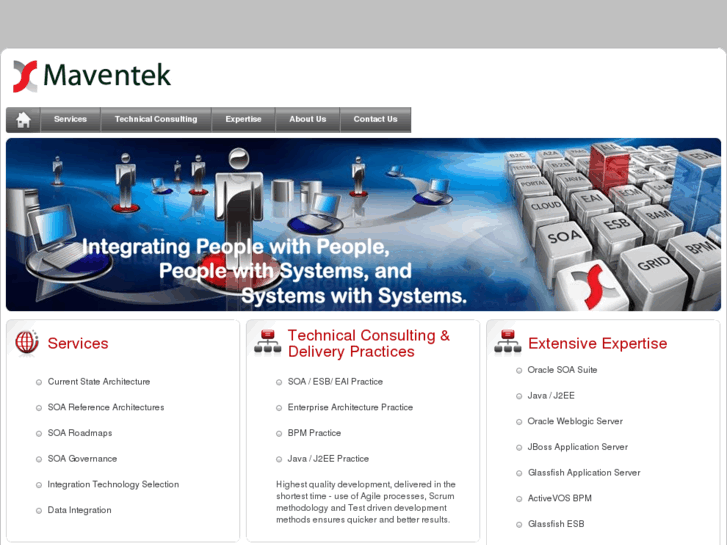Open Data Integration link
The image size is (727, 545).
click(79, 510)
